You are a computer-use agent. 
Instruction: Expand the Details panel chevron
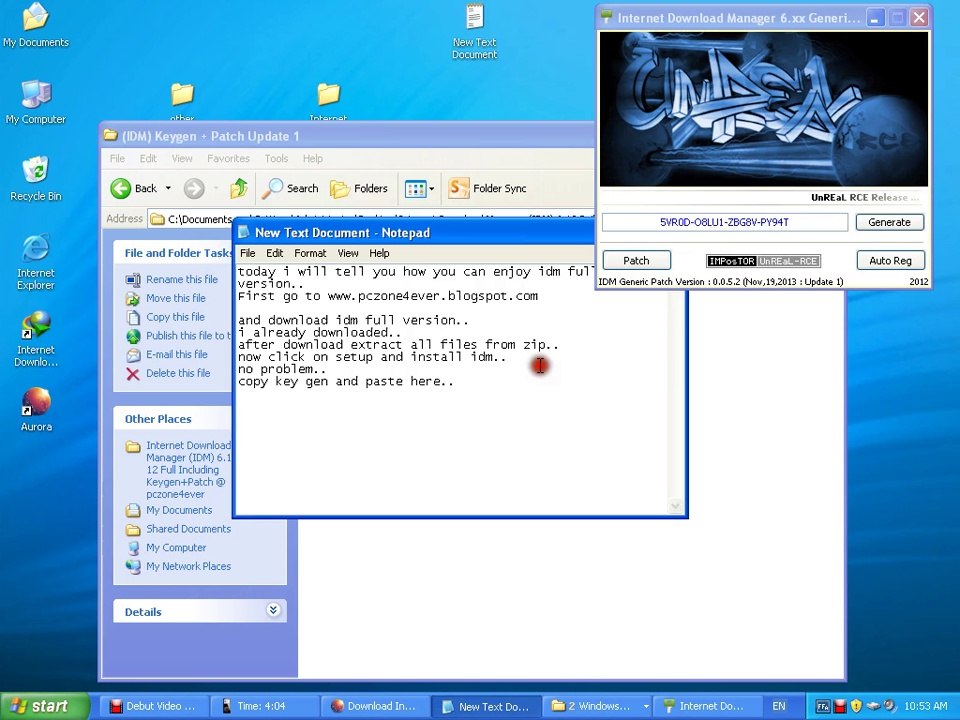[x=273, y=611]
